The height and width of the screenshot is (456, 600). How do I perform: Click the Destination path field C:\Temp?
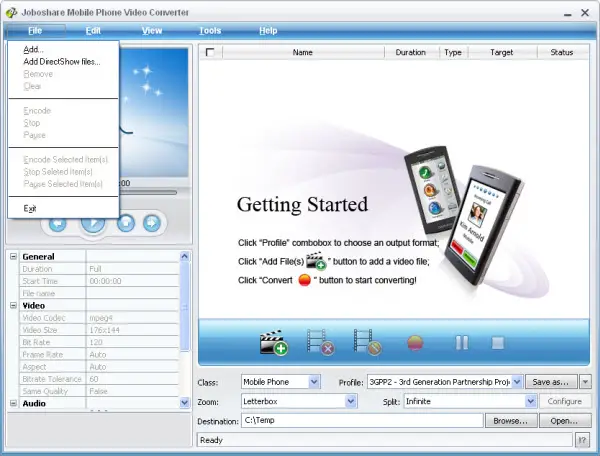362,420
